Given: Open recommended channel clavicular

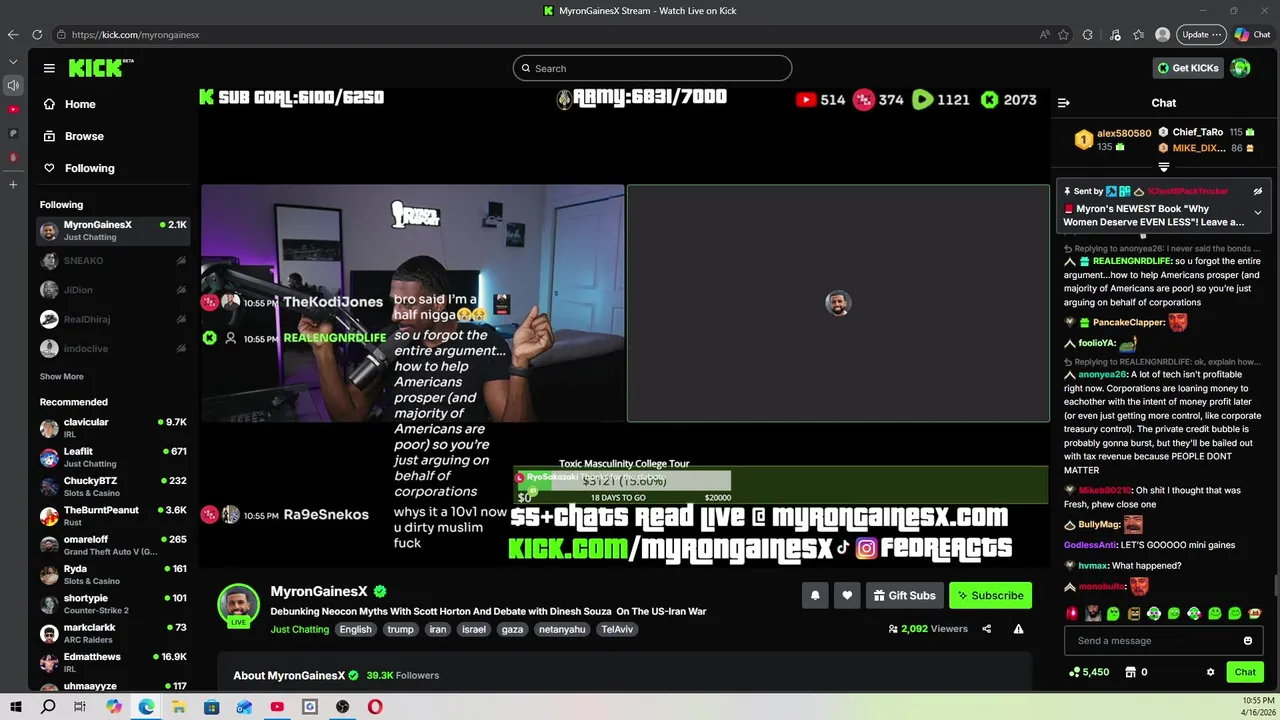Looking at the screenshot, I should [x=113, y=428].
